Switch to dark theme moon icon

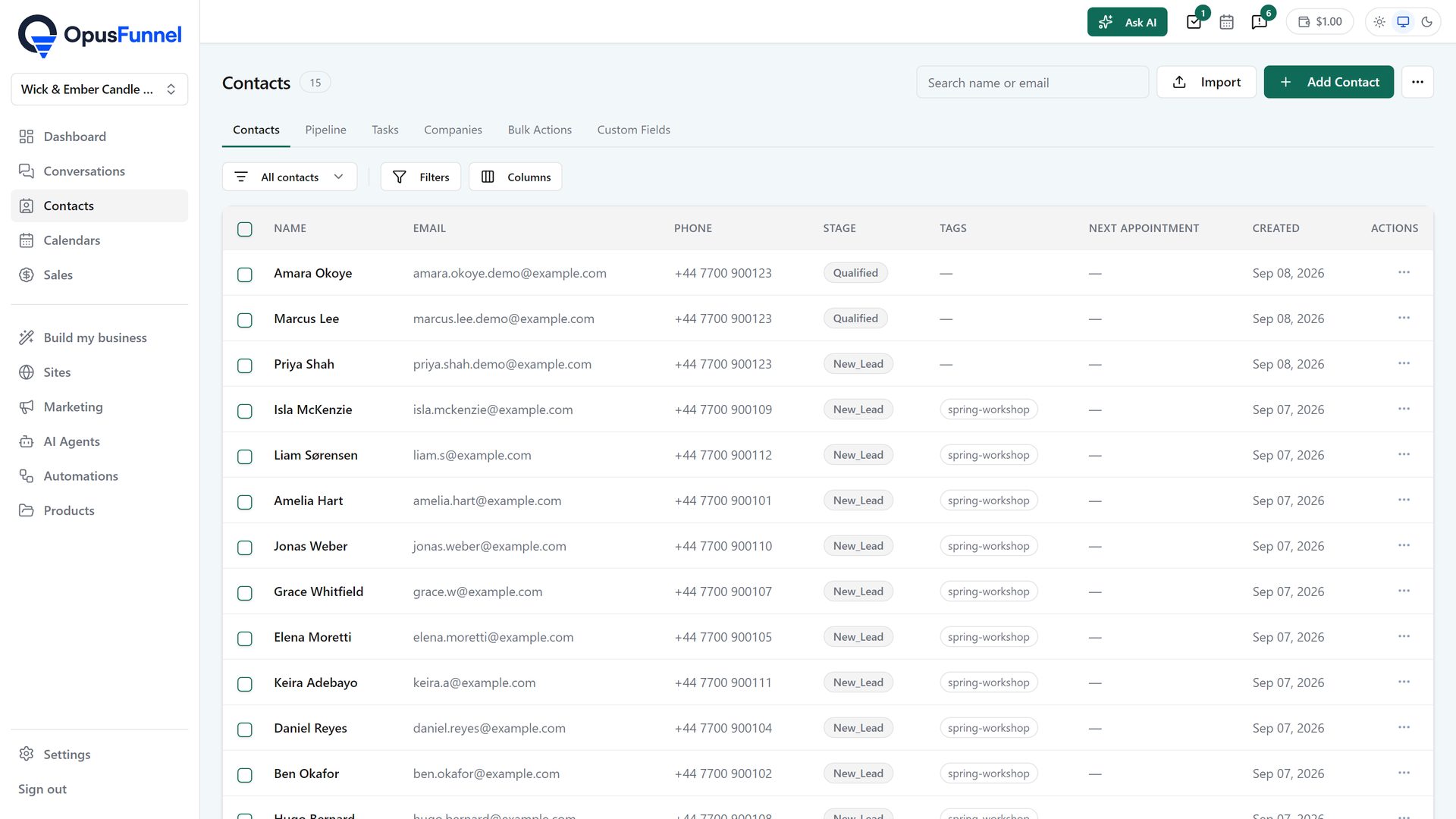pyautogui.click(x=1426, y=22)
